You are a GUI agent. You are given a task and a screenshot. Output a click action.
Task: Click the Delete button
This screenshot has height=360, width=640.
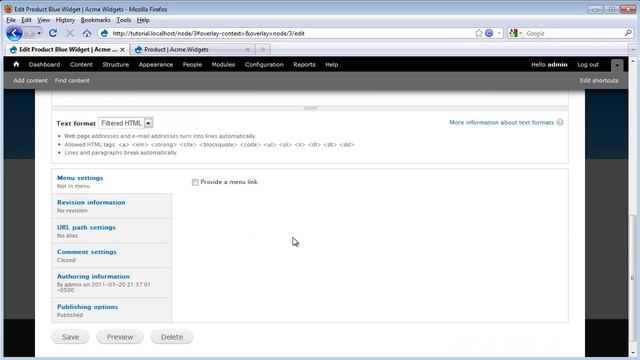172,337
